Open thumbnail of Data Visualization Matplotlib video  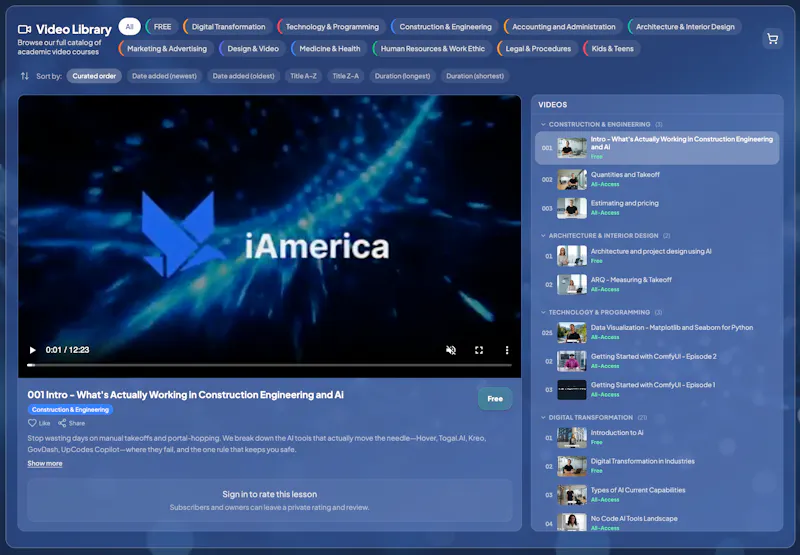click(572, 333)
